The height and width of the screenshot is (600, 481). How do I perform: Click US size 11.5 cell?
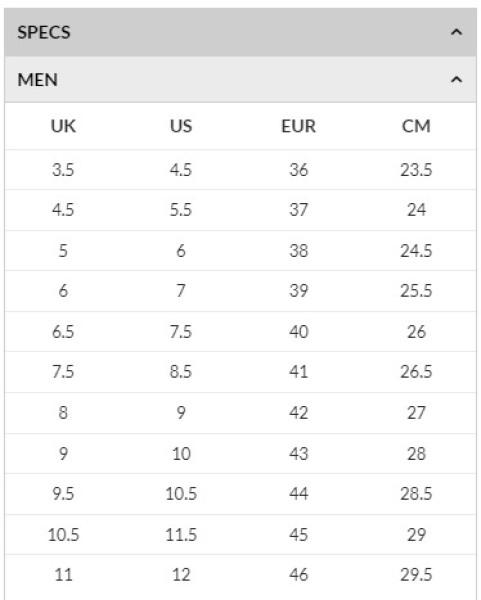click(x=181, y=535)
